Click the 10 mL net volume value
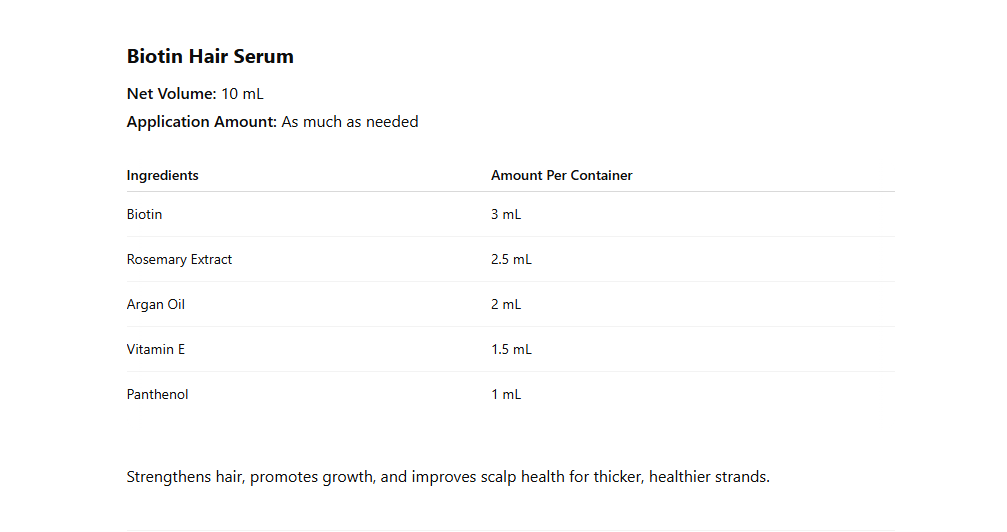The height and width of the screenshot is (532, 1007). pos(242,94)
